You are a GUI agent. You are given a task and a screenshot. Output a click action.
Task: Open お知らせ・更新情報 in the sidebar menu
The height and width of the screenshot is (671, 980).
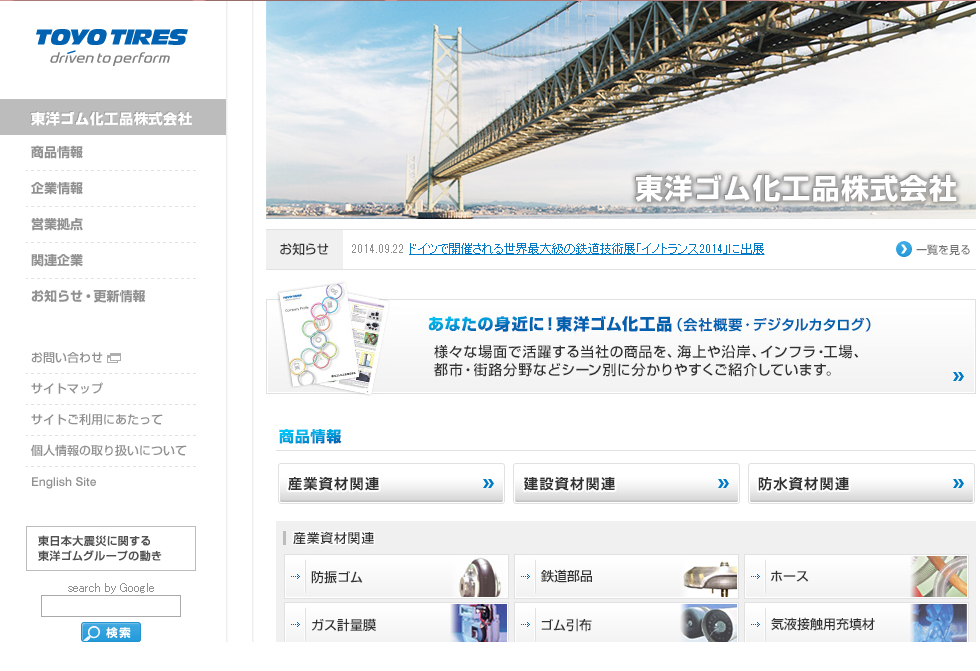tap(88, 296)
